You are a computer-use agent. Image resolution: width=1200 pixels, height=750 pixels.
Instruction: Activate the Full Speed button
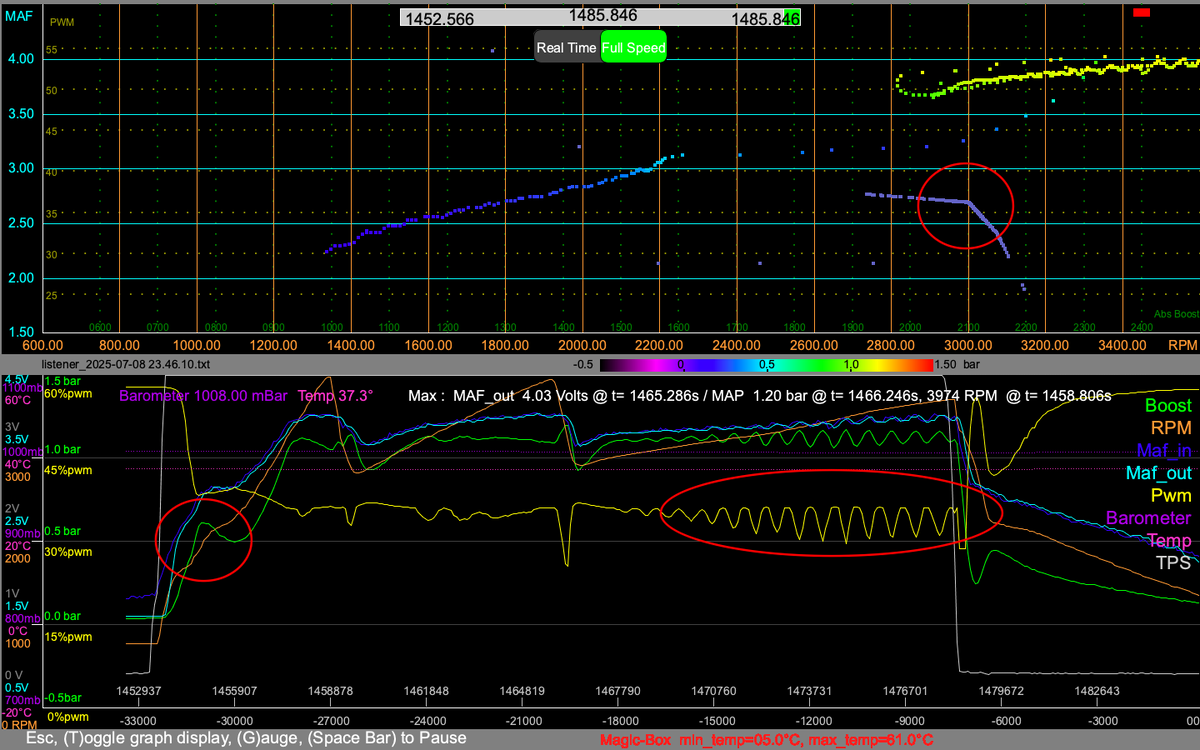click(633, 47)
